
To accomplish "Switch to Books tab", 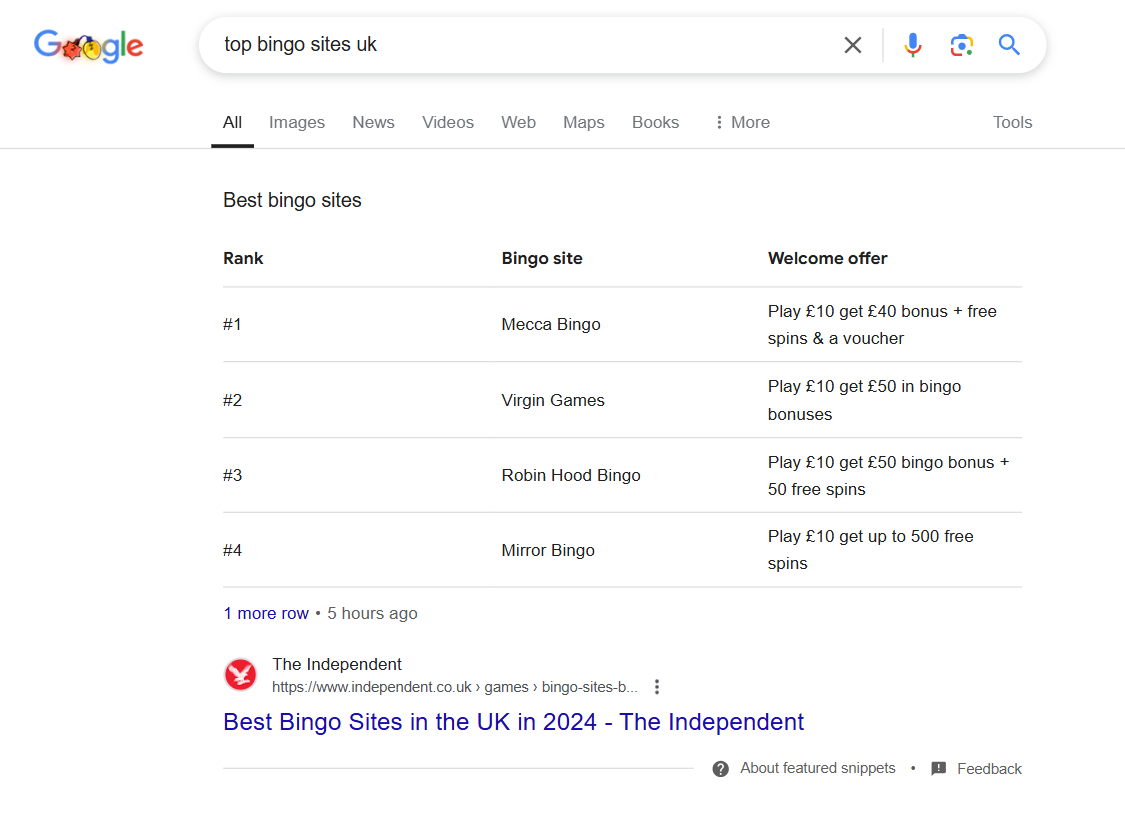I will coord(655,123).
